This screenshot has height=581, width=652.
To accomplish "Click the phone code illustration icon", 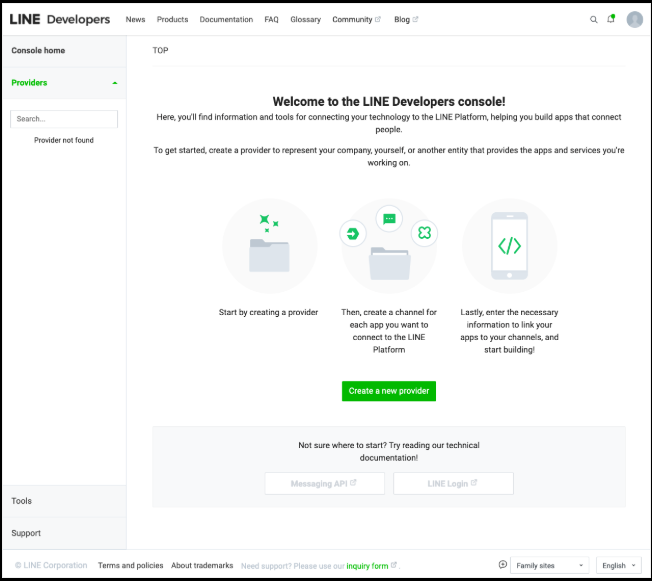I will [x=509, y=246].
